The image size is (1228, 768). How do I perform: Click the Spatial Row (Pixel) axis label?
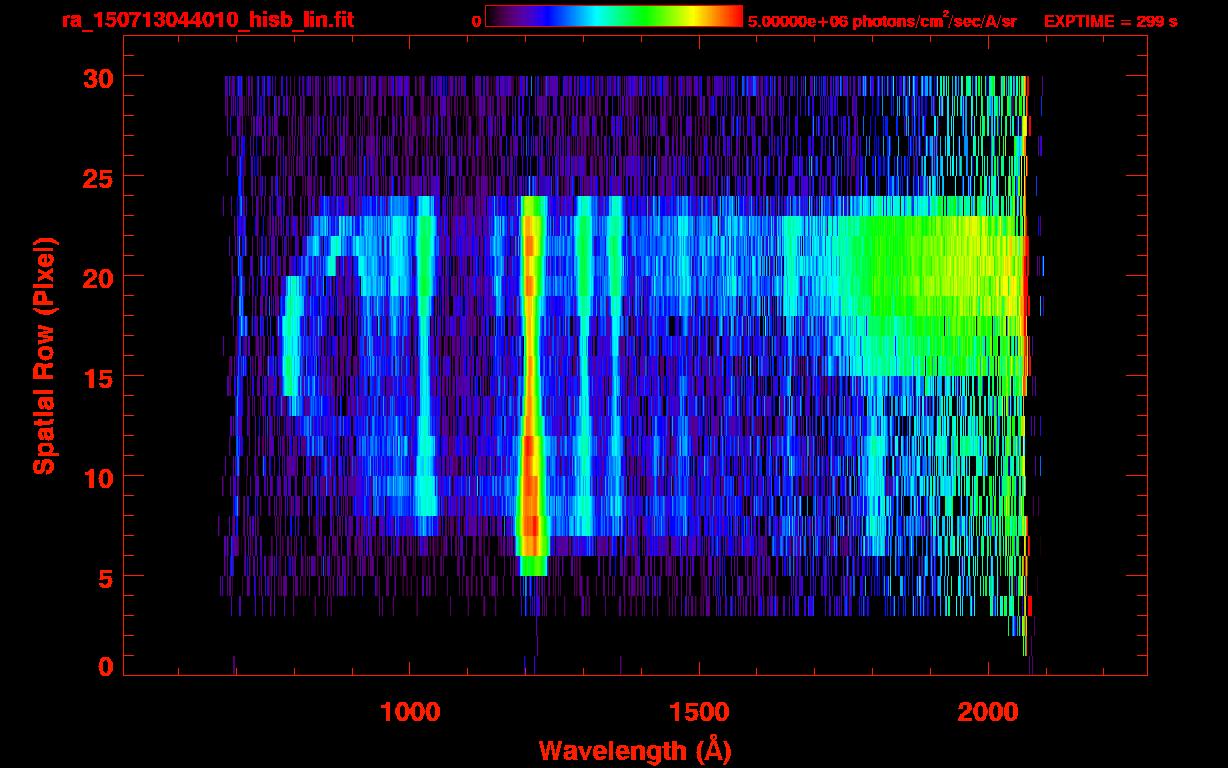pos(43,355)
